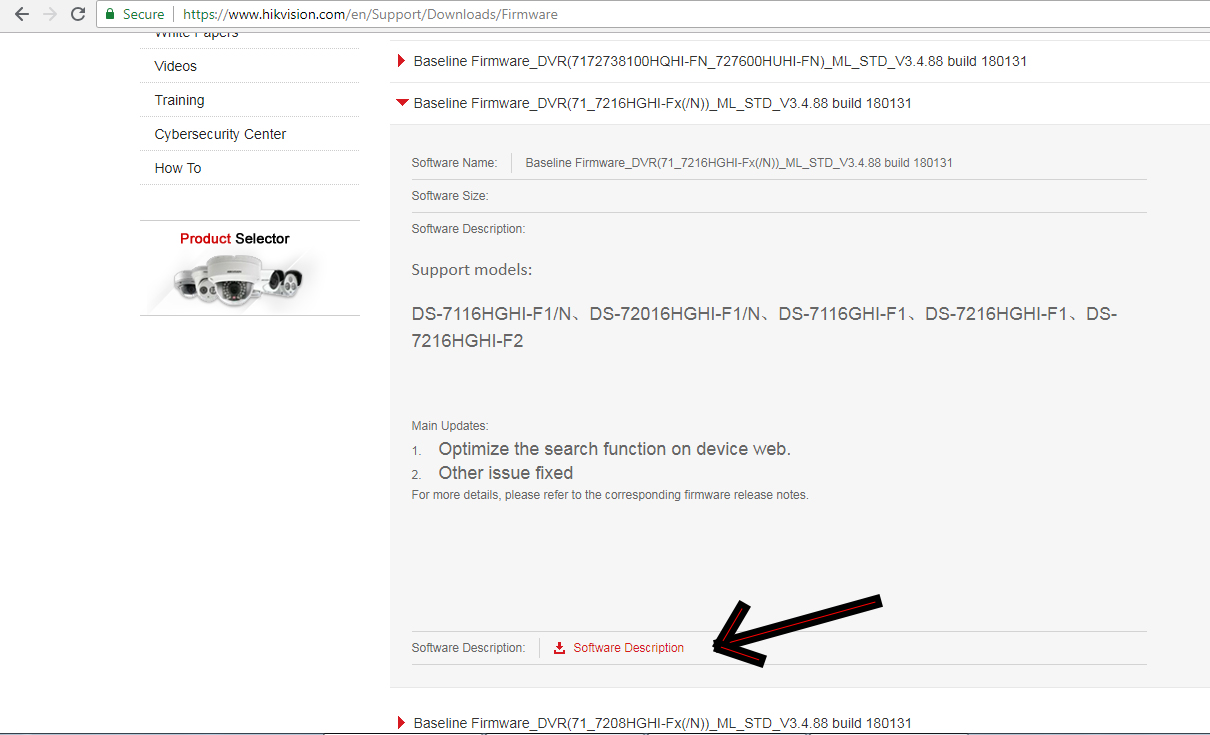Click the 'Software Size:' label

[450, 196]
